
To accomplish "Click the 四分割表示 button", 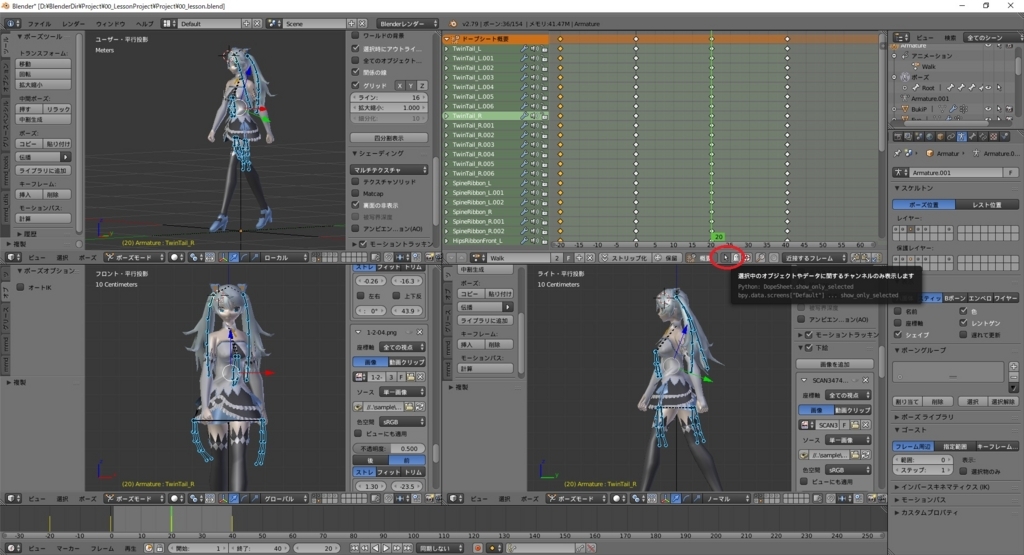I will [389, 138].
